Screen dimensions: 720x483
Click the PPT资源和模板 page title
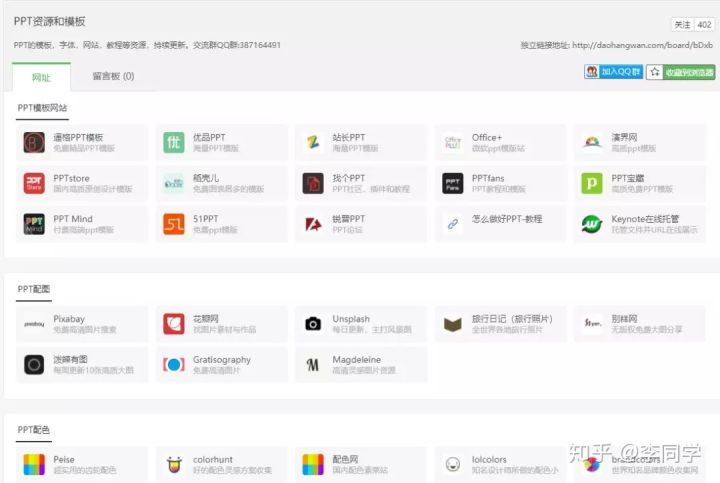click(50, 22)
